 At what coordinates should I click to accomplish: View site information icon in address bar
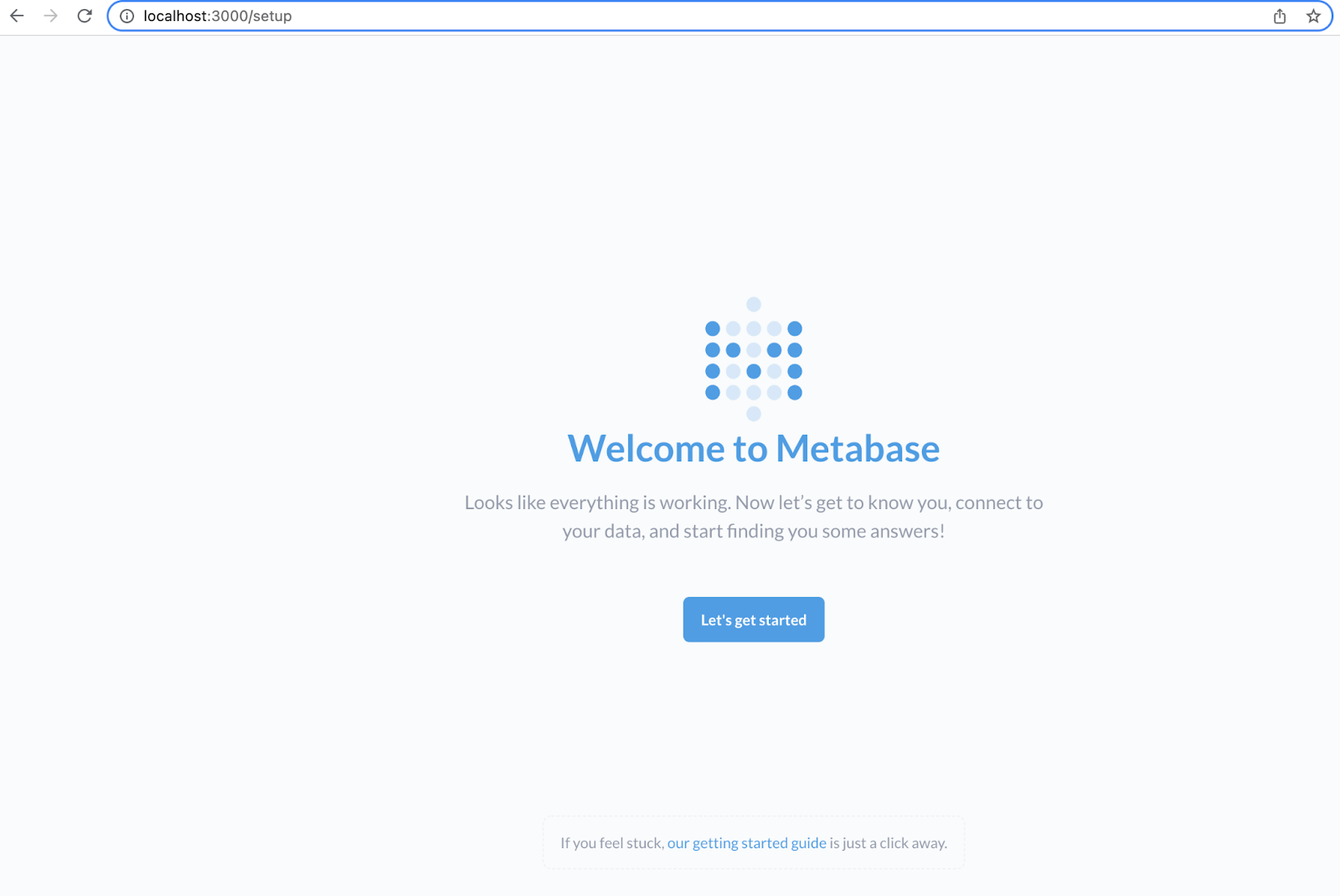coord(127,16)
